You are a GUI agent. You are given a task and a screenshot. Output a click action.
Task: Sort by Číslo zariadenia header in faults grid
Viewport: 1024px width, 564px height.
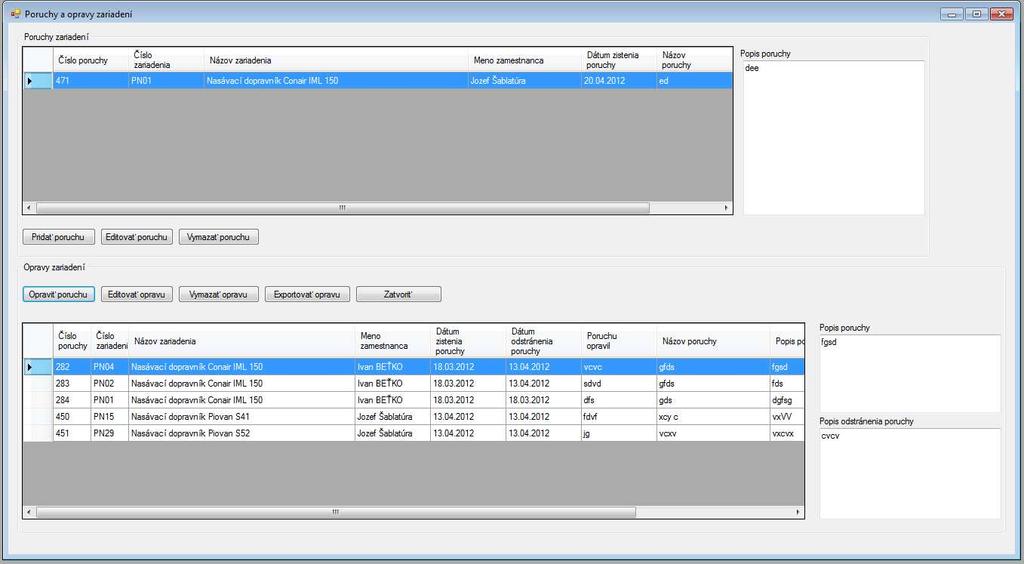pyautogui.click(x=167, y=60)
